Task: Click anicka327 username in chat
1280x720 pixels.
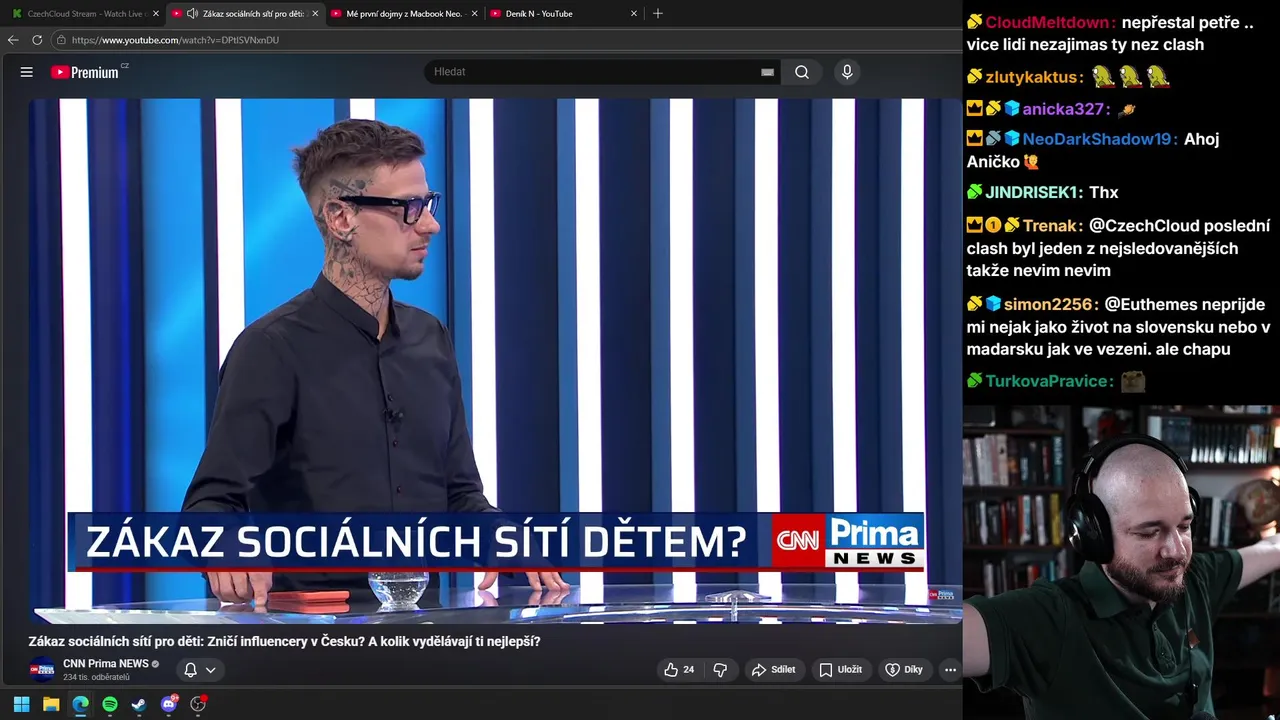Action: pyautogui.click(x=1066, y=109)
